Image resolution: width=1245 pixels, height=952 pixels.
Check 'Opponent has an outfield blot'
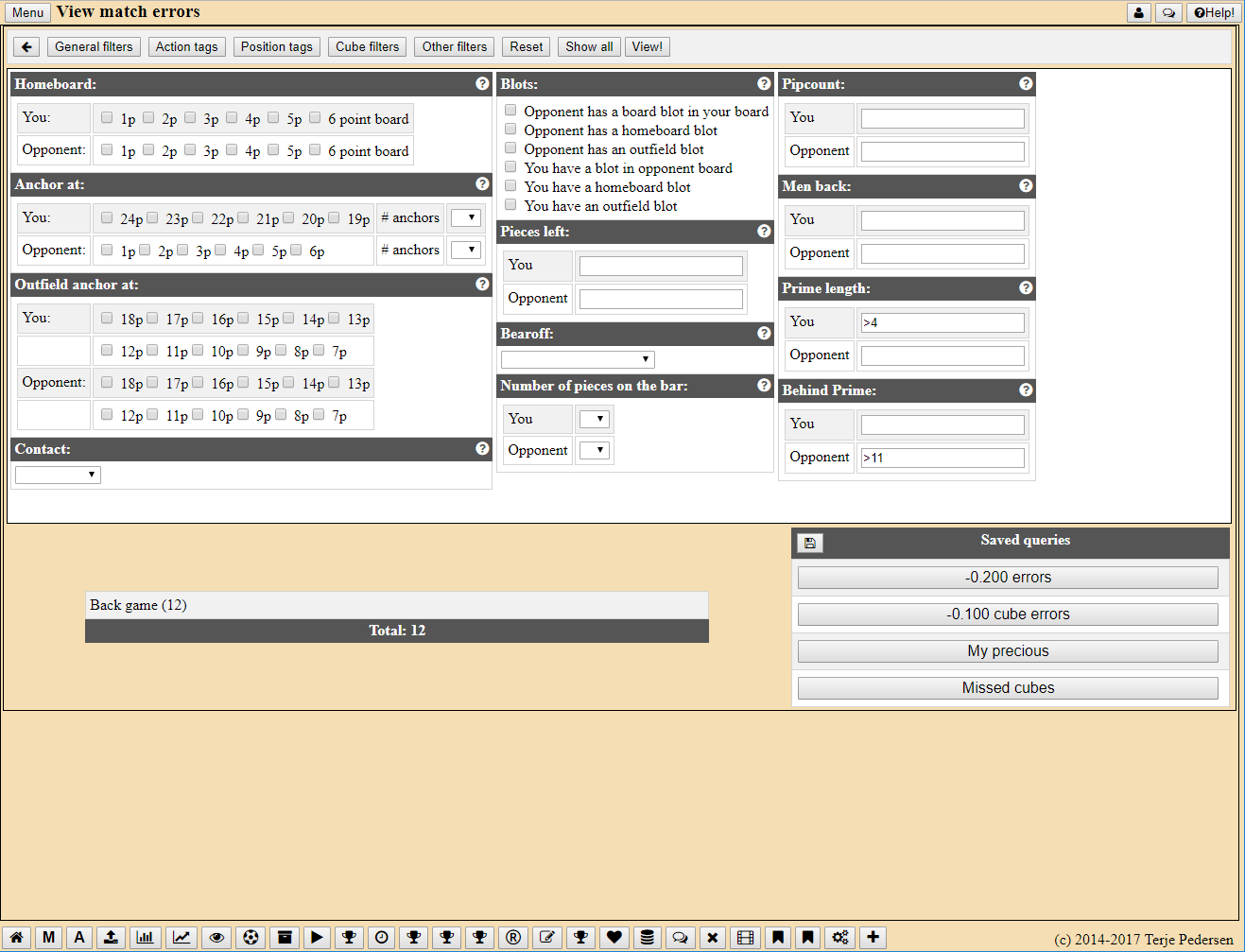tap(510, 148)
